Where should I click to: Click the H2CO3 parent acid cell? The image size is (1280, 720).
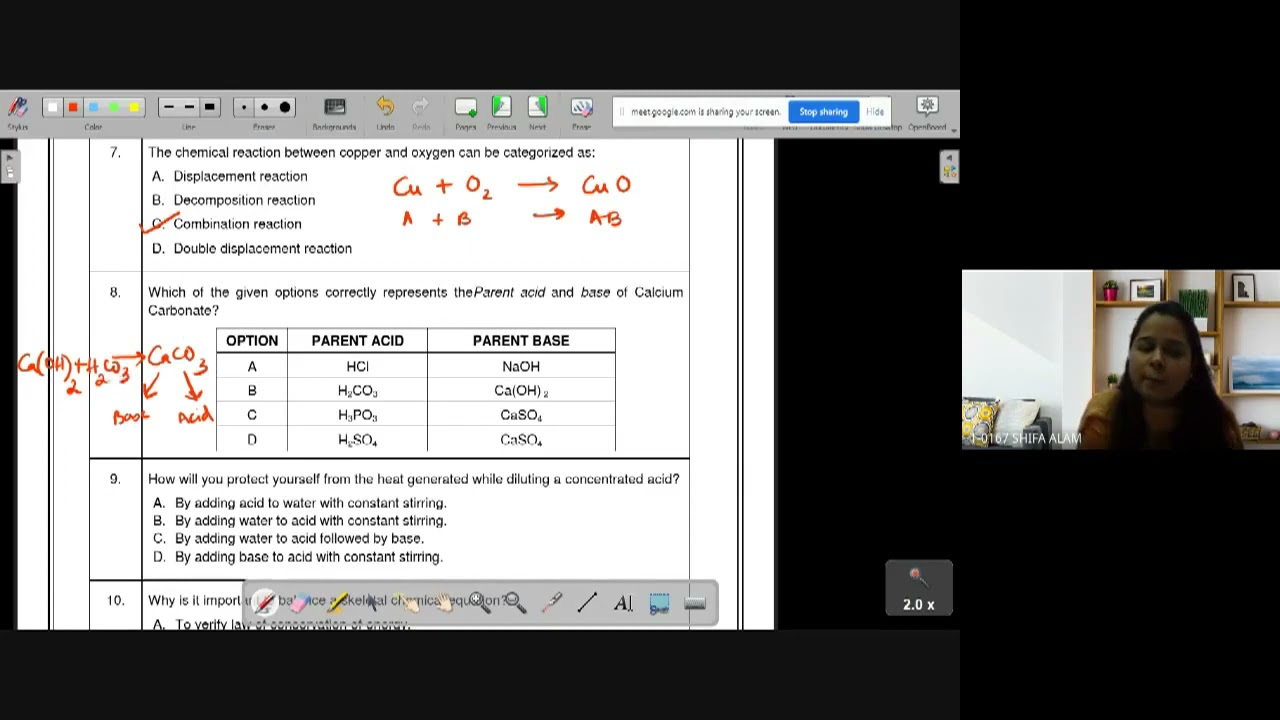[357, 391]
